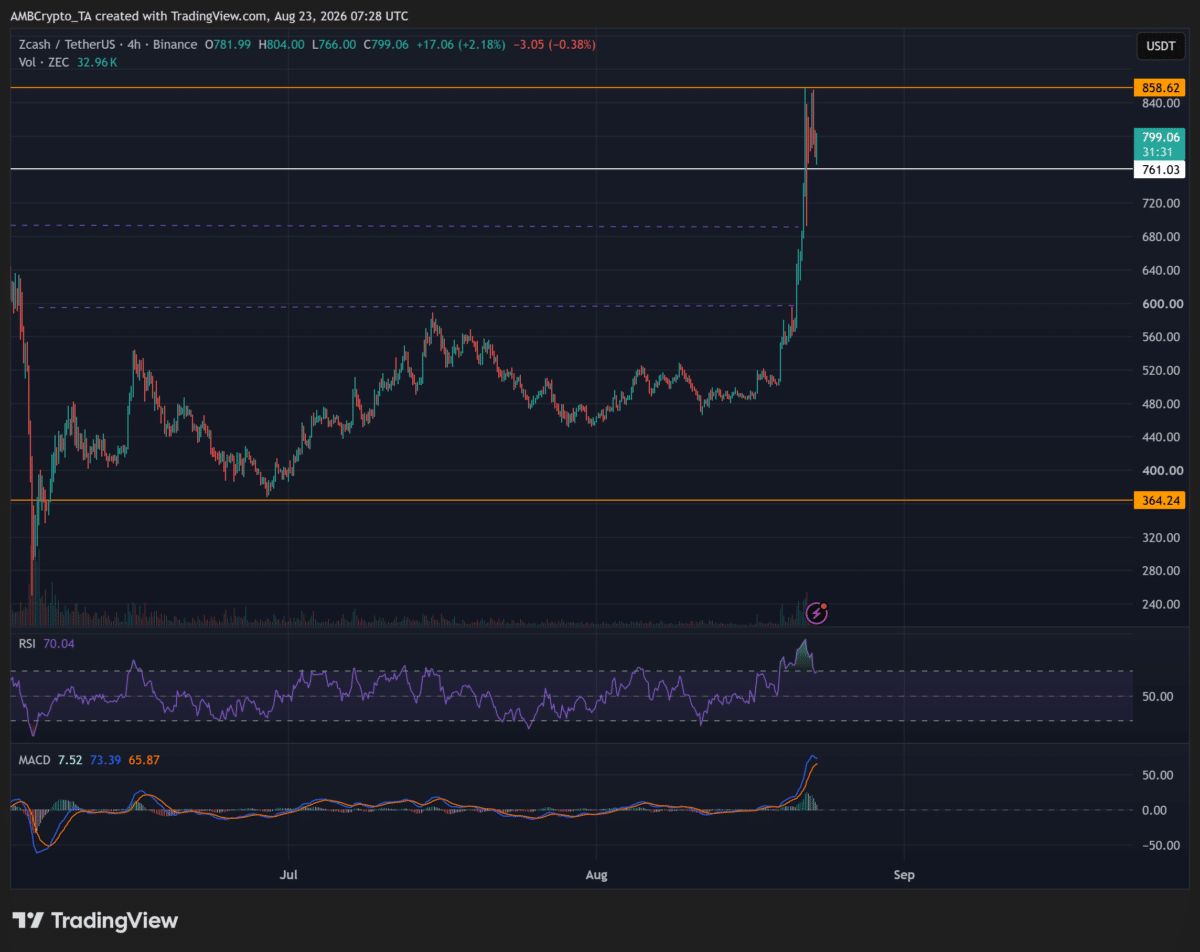Click the AMBCrypto_TA author name in header
The image size is (1200, 952).
pyautogui.click(x=52, y=17)
